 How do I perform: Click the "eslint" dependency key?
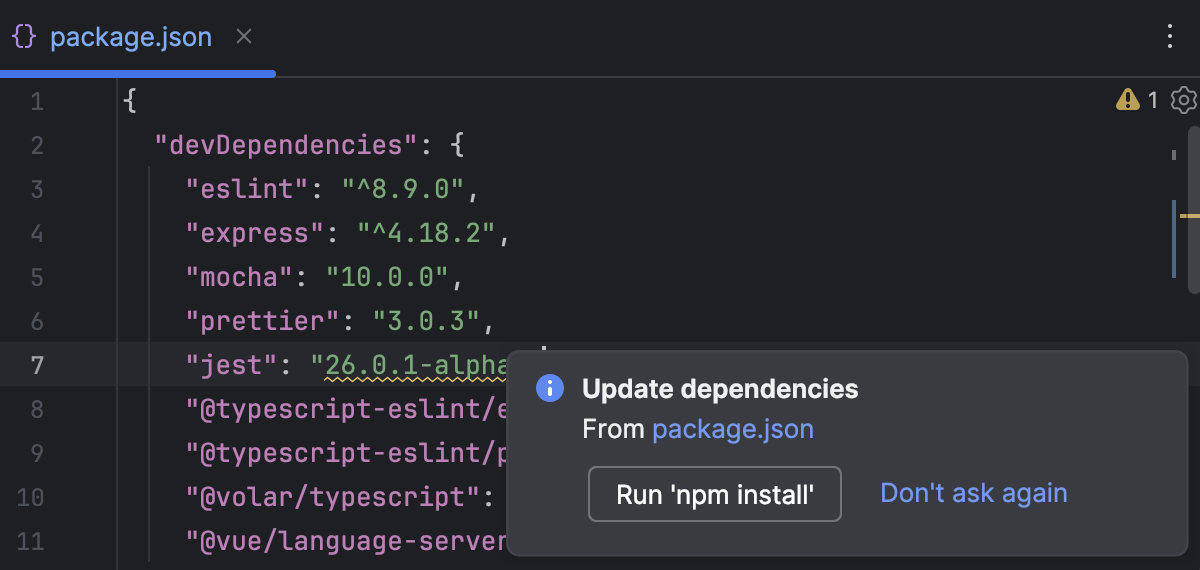(240, 190)
